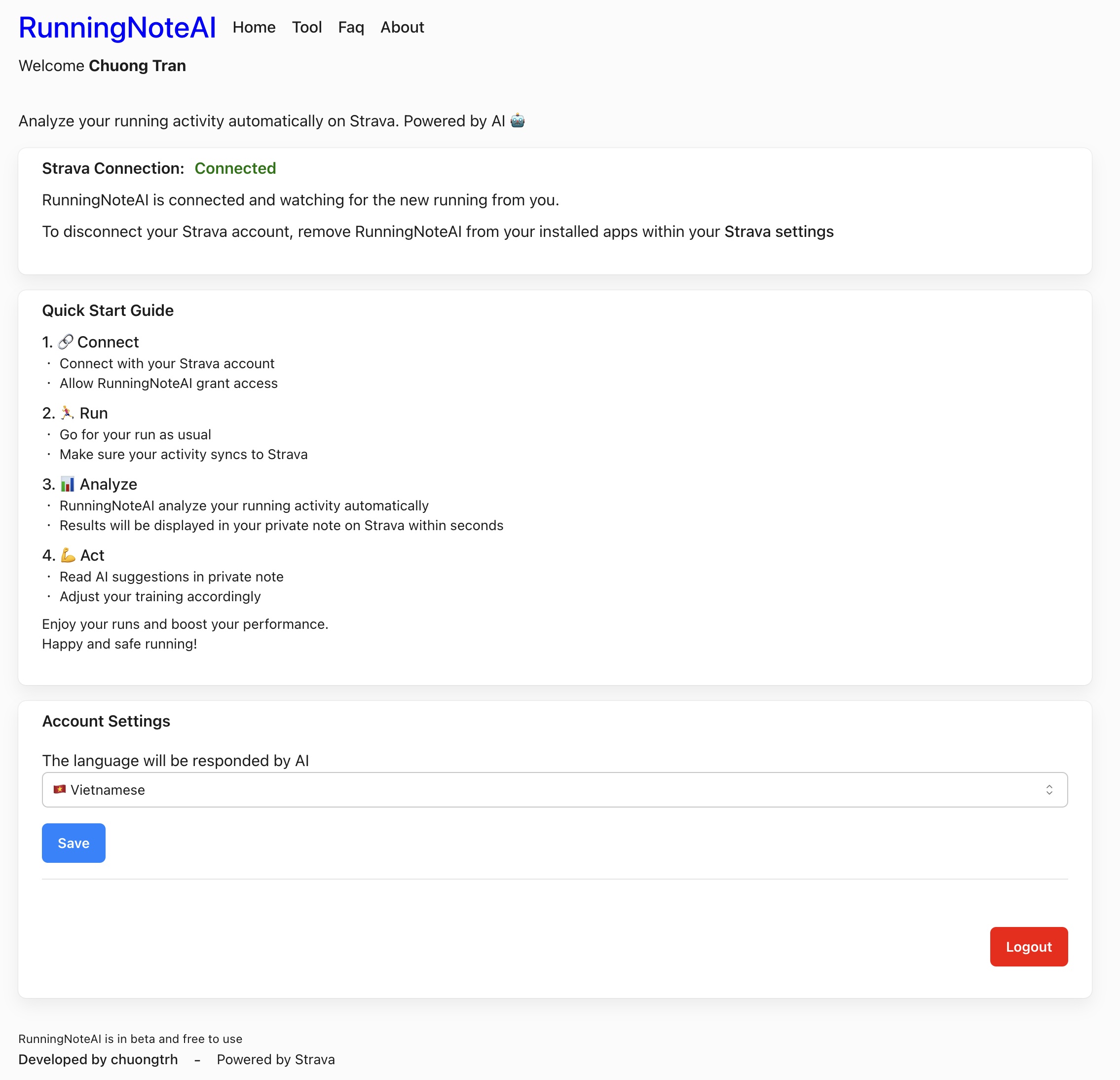Click the Powered by Strava footer link

point(275,1059)
